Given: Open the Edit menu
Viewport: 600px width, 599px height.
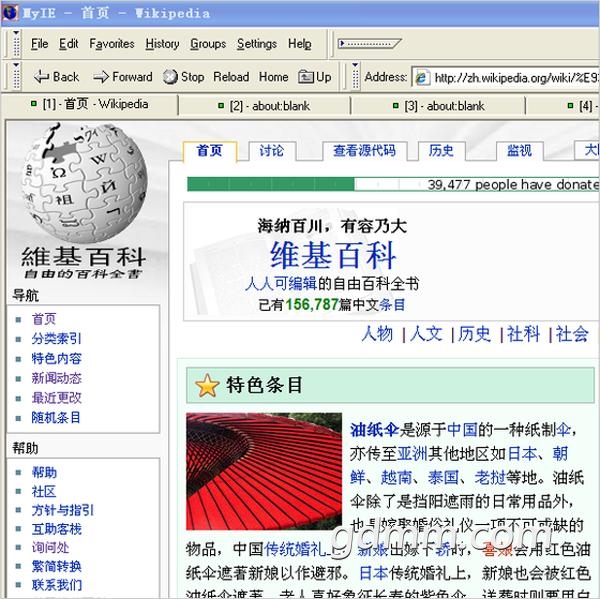Looking at the screenshot, I should [68, 44].
